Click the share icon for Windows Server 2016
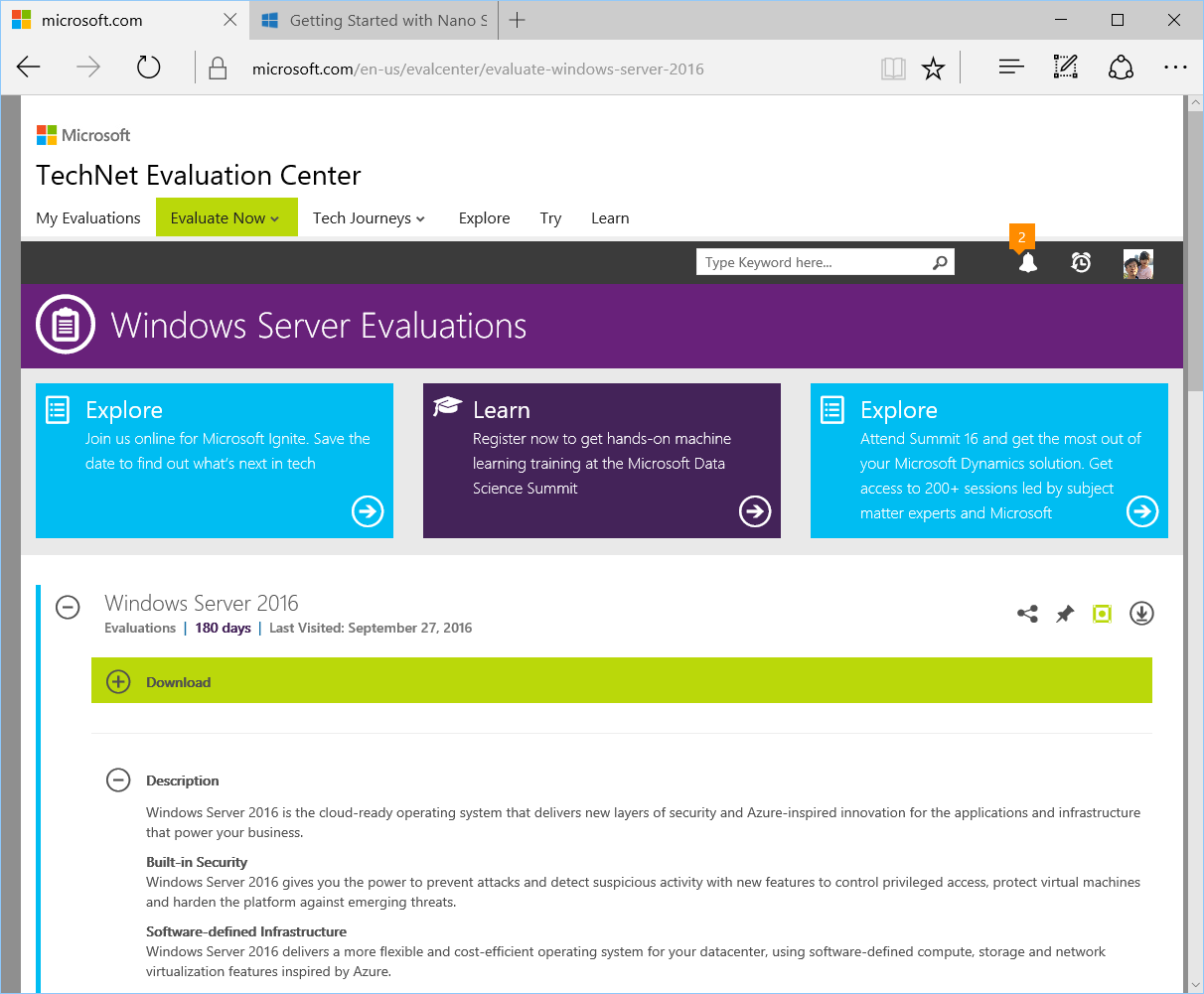The height and width of the screenshot is (994, 1204). [1027, 614]
